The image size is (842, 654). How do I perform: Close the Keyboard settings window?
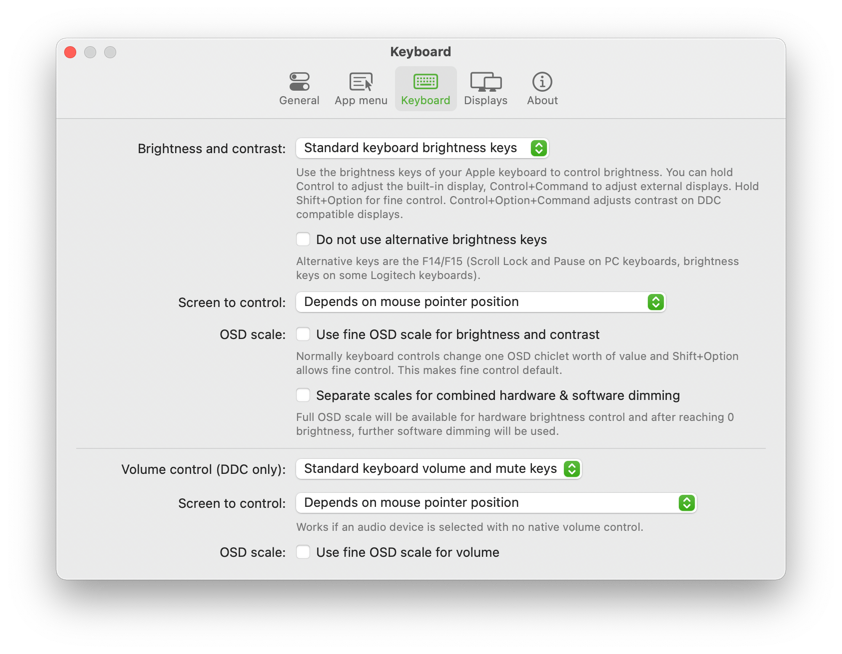70,52
